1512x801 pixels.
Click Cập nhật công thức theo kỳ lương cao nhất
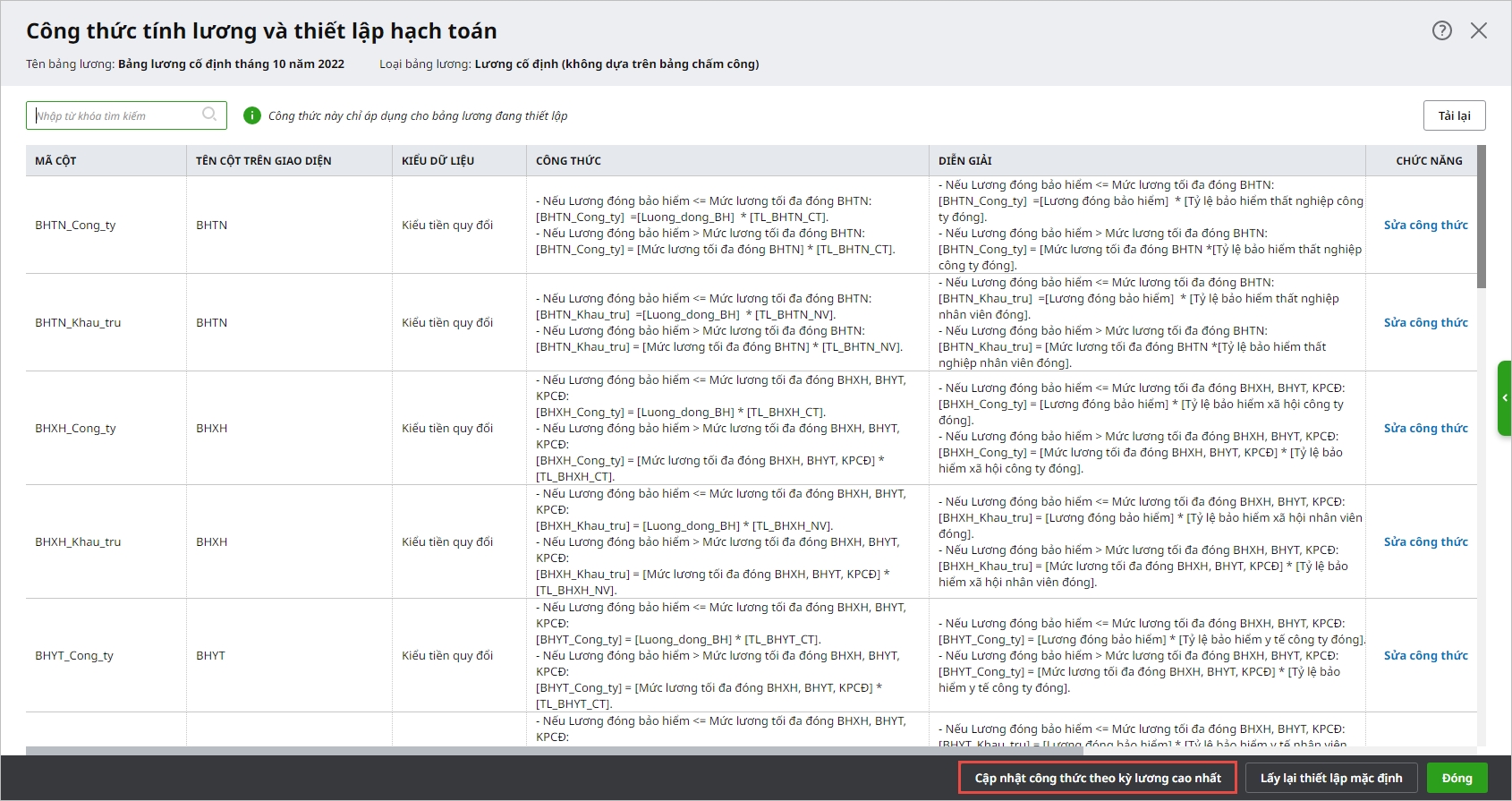1097,778
